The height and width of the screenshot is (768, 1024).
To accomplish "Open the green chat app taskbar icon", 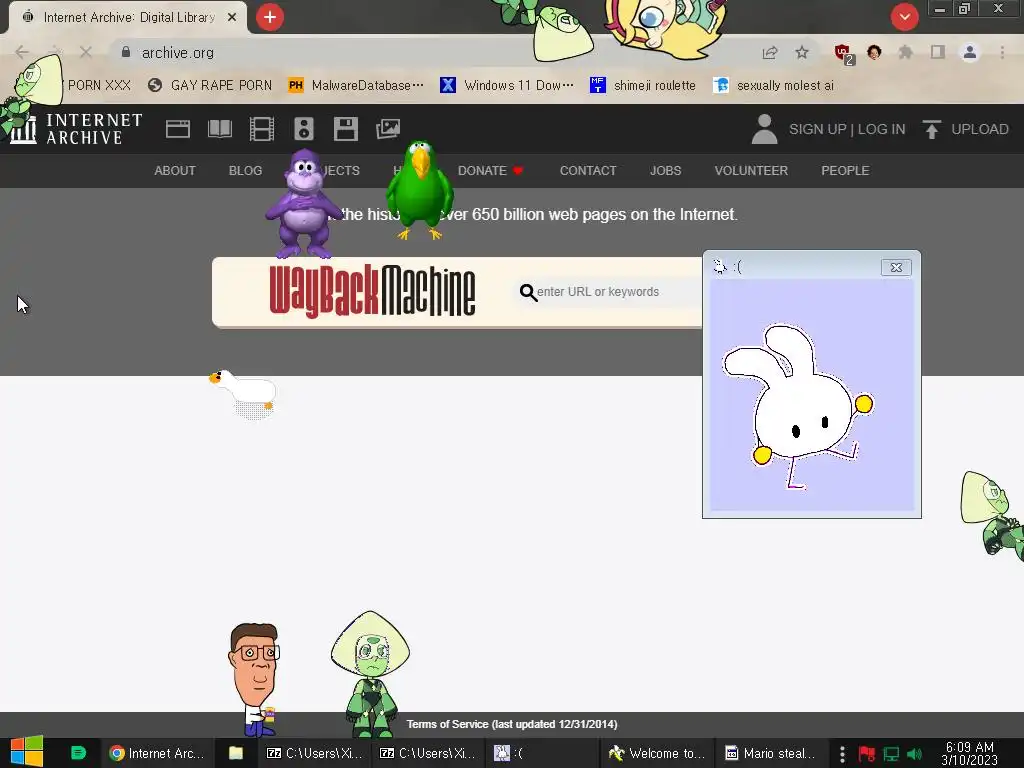I will pos(78,752).
